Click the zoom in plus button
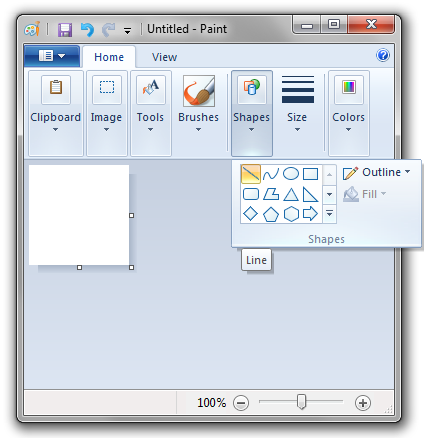This screenshot has height=438, width=433. pos(363,403)
